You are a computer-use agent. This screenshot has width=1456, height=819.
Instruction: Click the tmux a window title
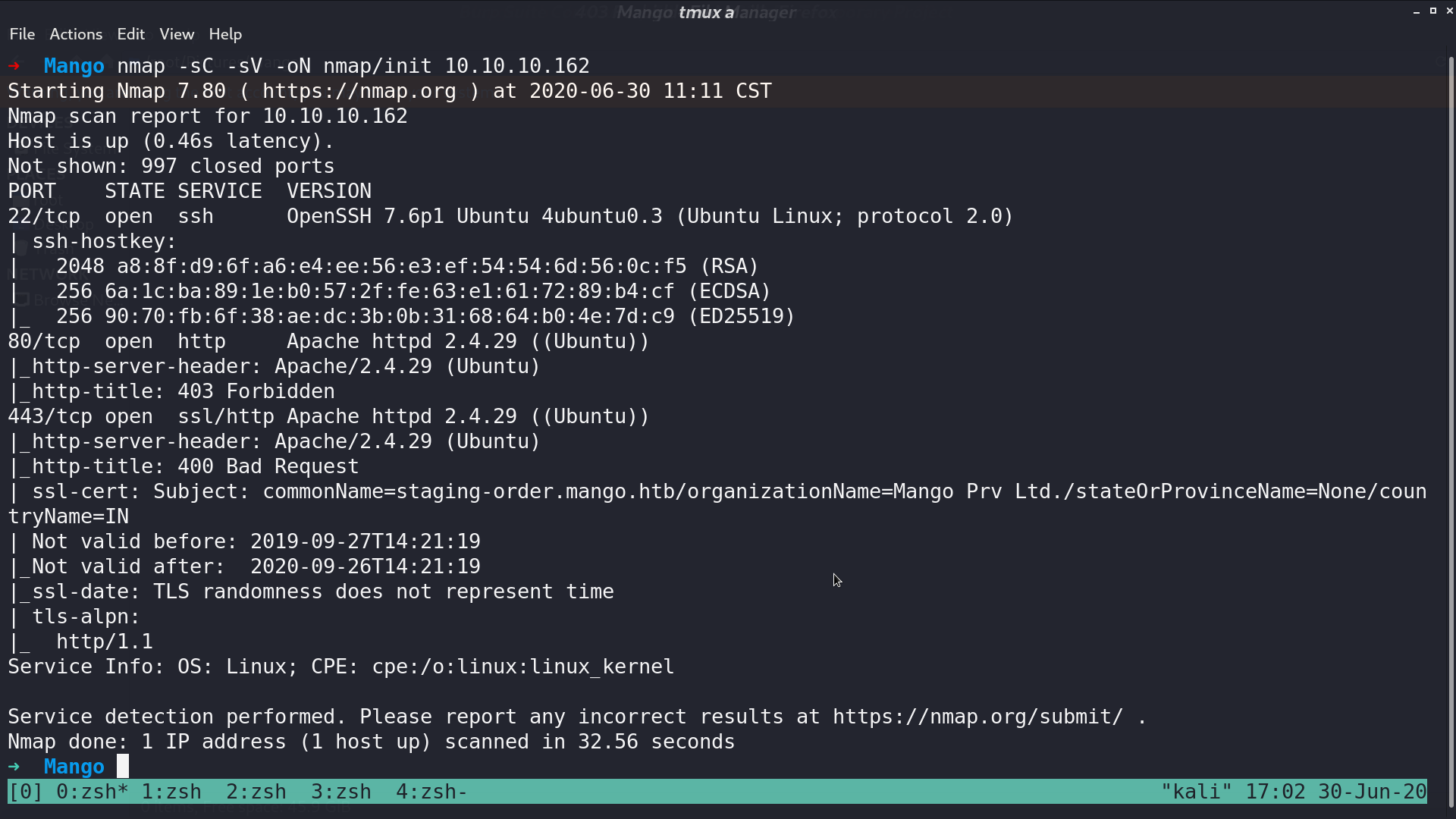point(706,12)
